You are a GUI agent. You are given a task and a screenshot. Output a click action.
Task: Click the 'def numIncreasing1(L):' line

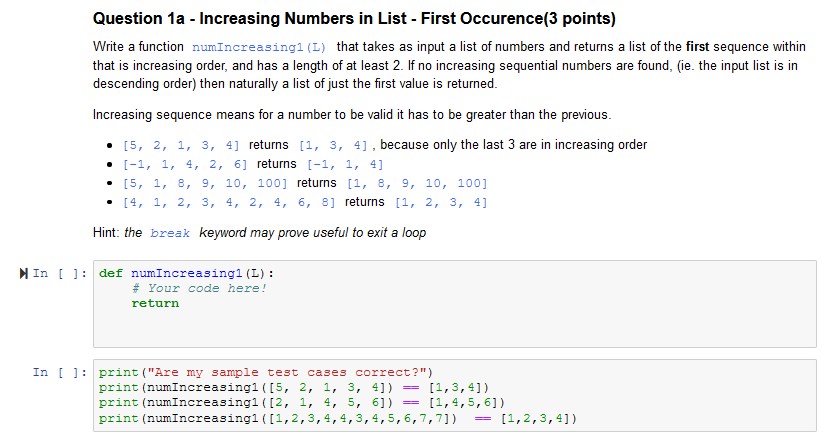pos(187,273)
